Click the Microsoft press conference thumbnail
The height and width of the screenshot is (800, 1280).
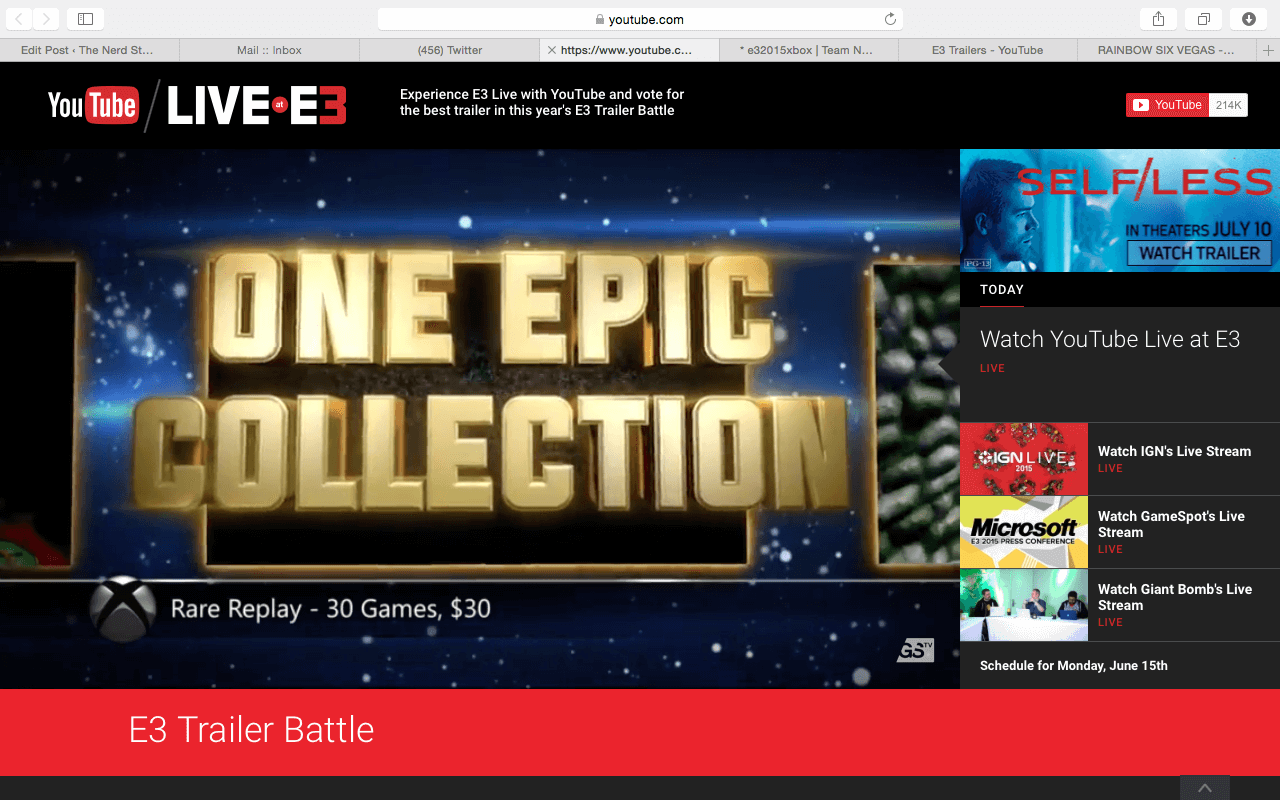pos(1024,532)
